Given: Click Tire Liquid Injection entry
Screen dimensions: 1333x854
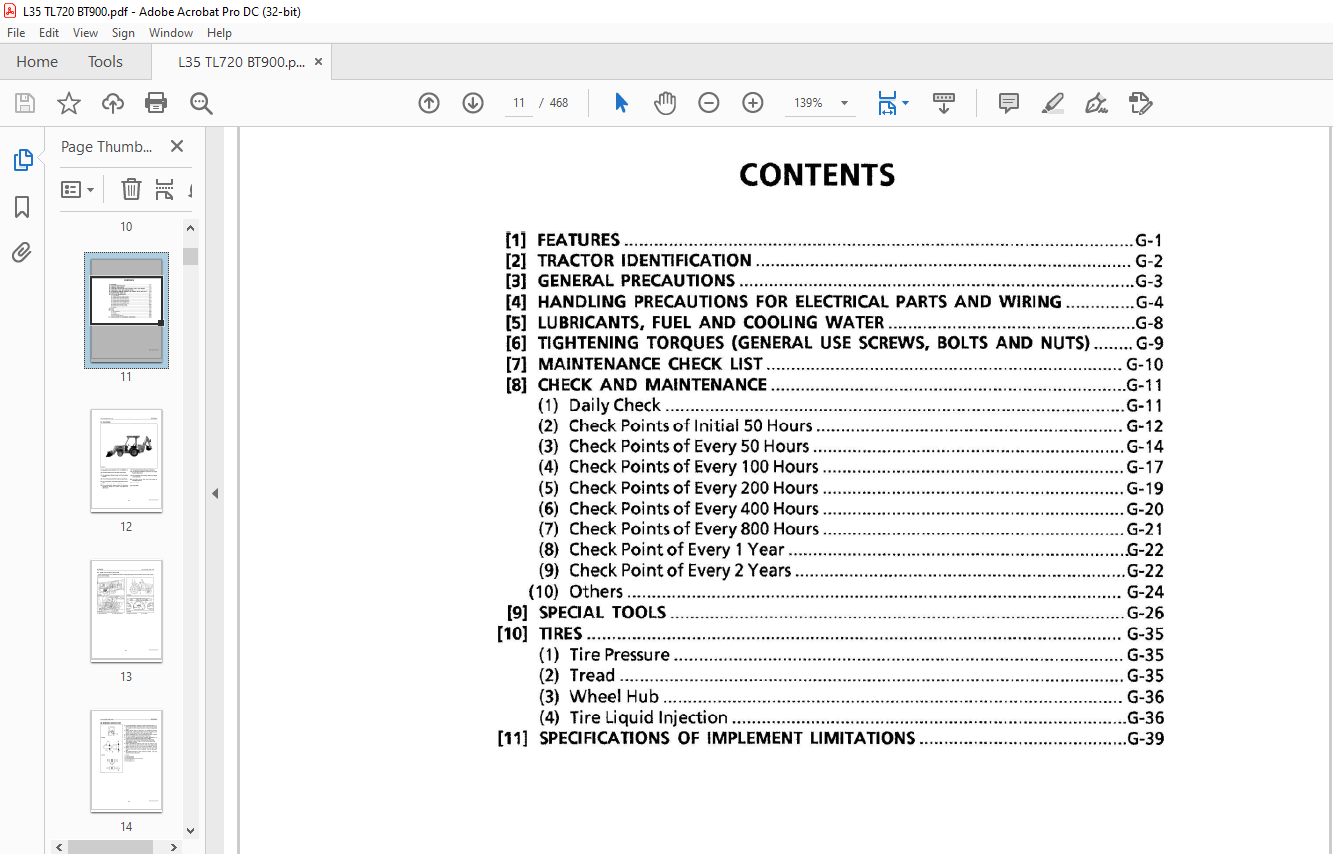Looking at the screenshot, I should [x=850, y=717].
